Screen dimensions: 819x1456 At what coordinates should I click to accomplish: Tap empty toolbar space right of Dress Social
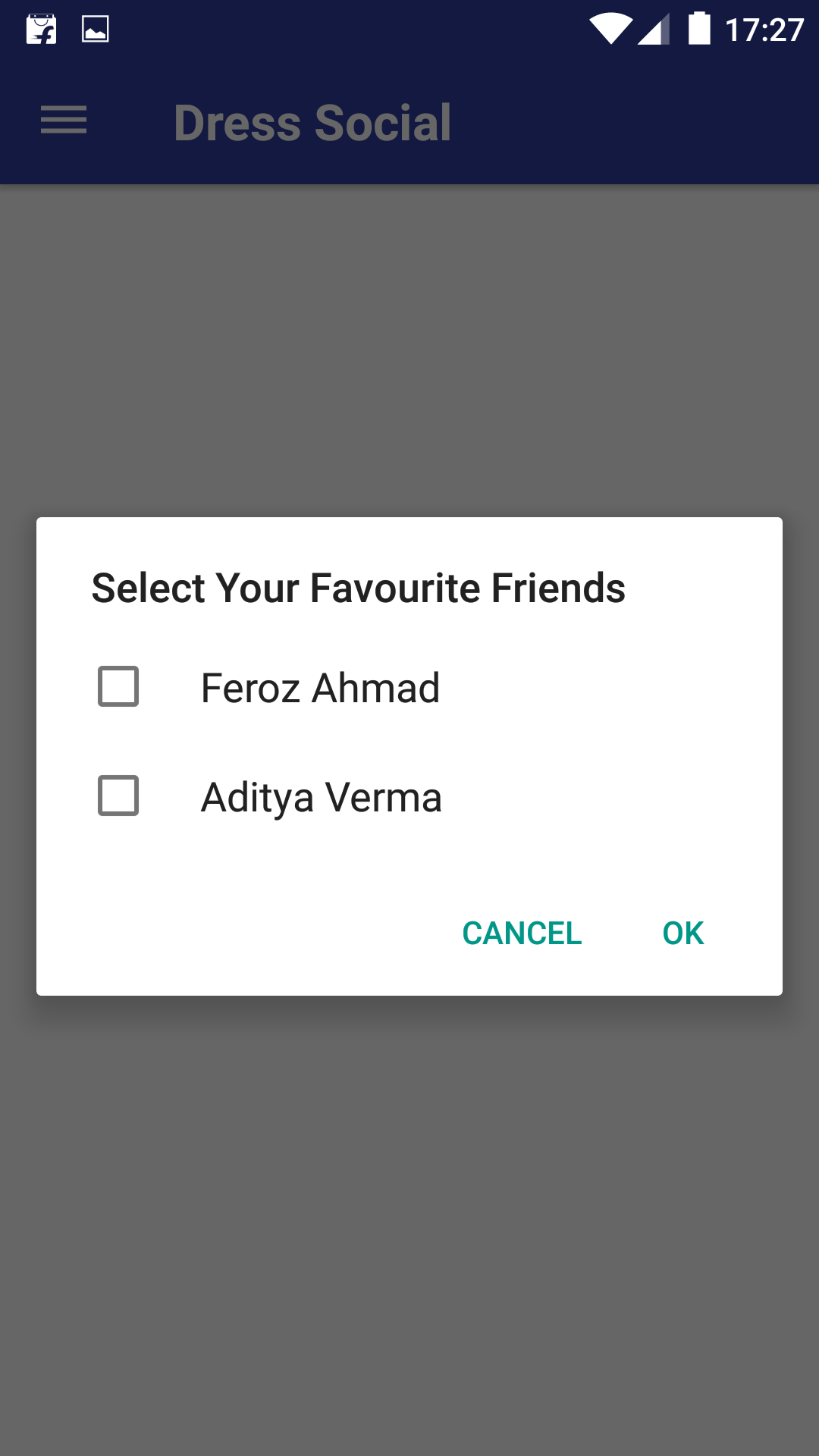coord(637,123)
